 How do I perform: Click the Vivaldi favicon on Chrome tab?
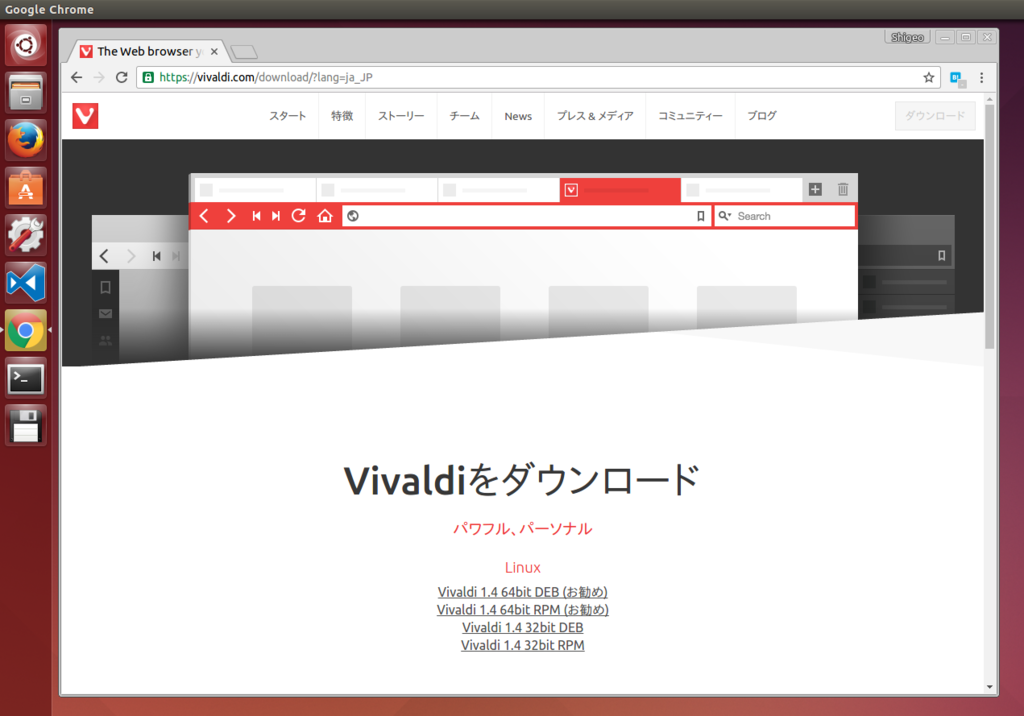[x=86, y=51]
